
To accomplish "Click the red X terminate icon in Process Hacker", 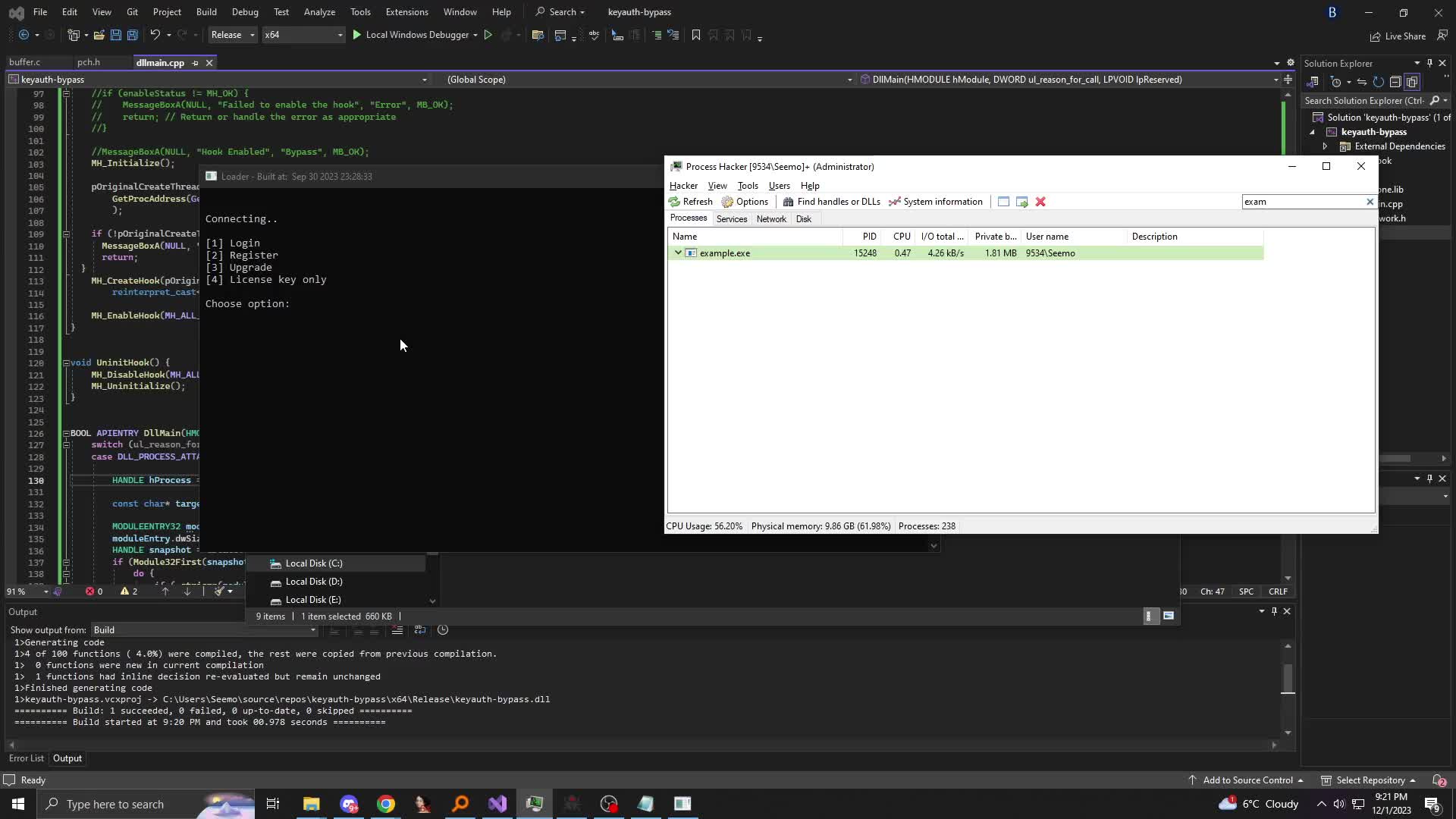I will [1040, 202].
